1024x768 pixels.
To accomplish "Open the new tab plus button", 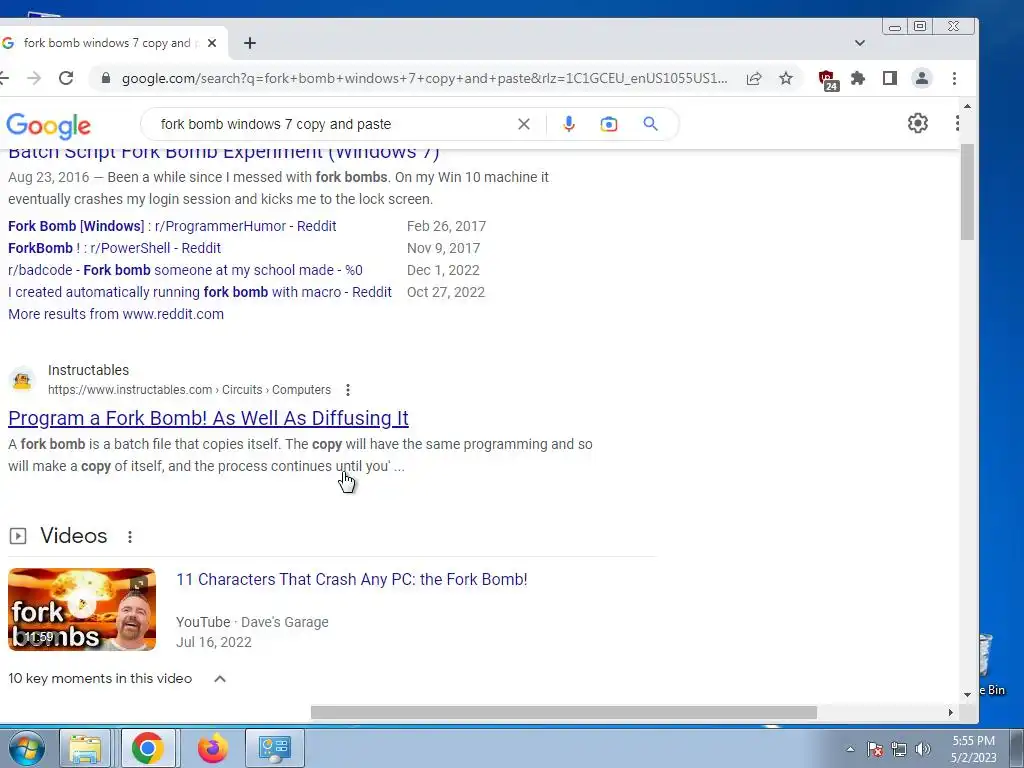I will click(249, 43).
